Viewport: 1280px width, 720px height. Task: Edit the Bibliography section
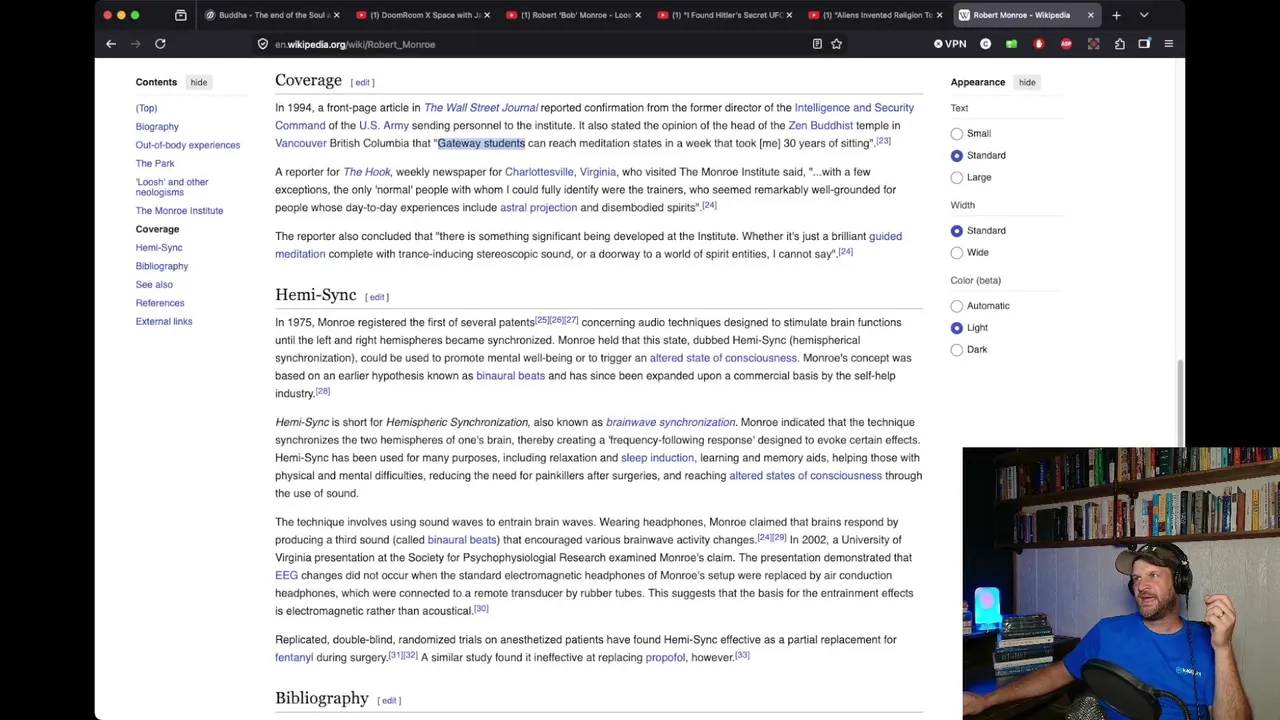tap(389, 700)
